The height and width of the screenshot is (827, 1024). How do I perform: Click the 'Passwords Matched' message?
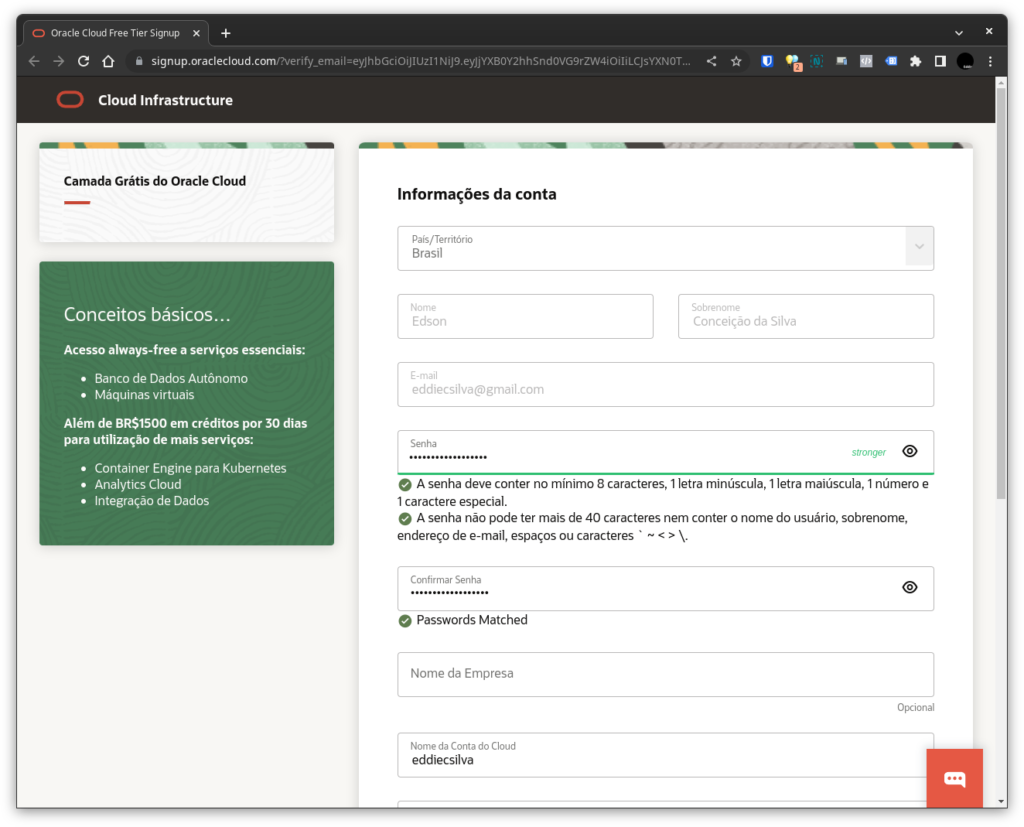(472, 620)
